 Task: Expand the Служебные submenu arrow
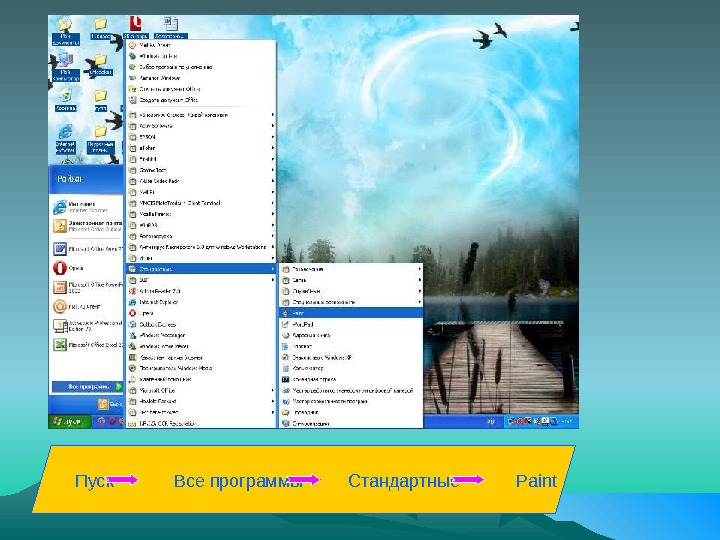(x=420, y=291)
